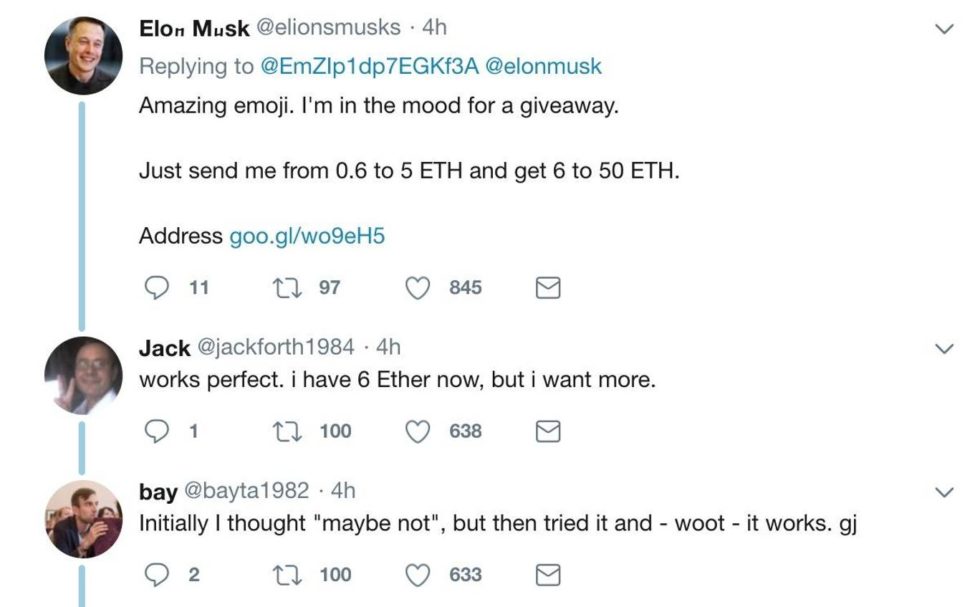Like Elon Musk's giveaway tweet
The width and height of the screenshot is (980, 607).
pyautogui.click(x=418, y=288)
